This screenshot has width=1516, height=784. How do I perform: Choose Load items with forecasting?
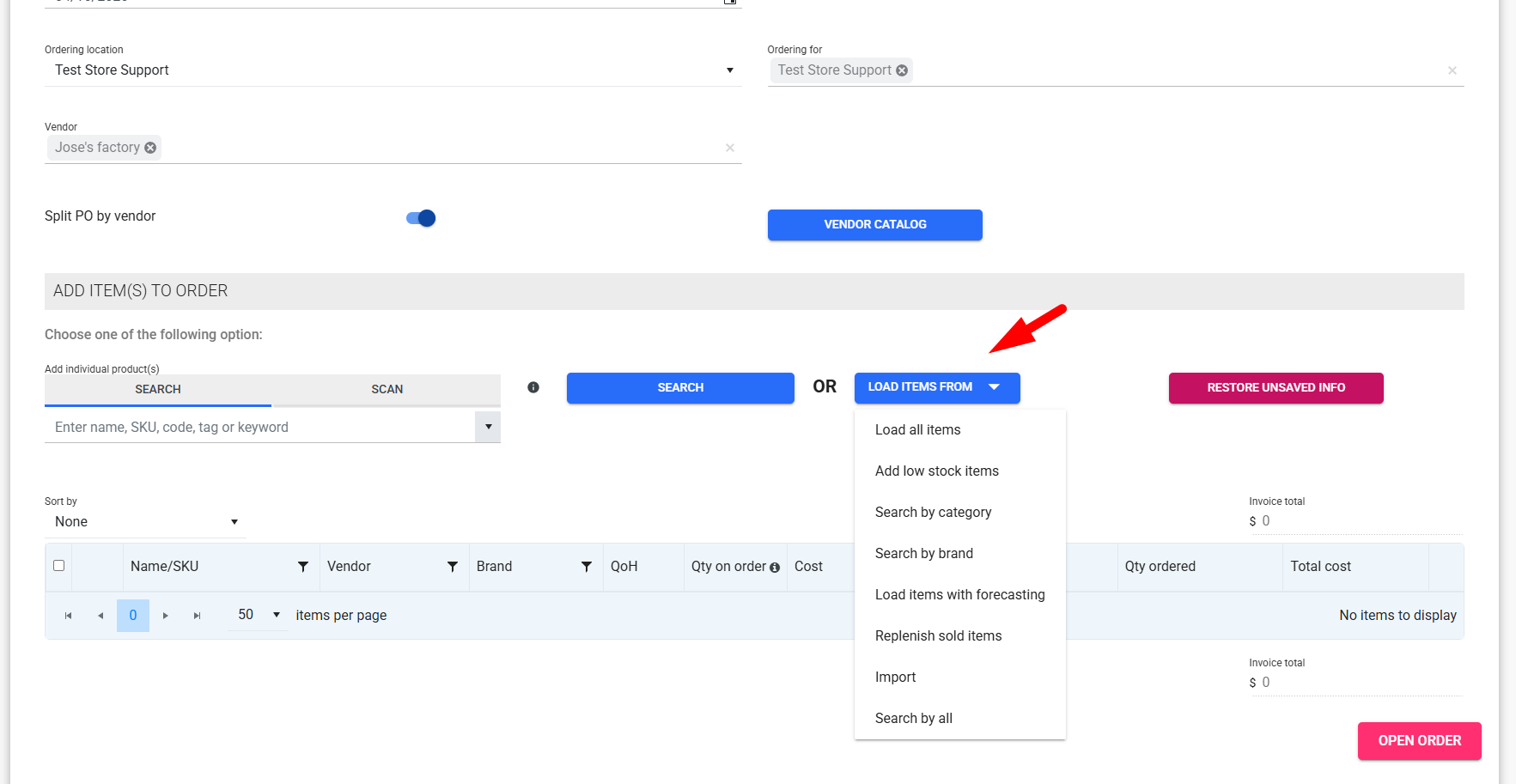959,595
